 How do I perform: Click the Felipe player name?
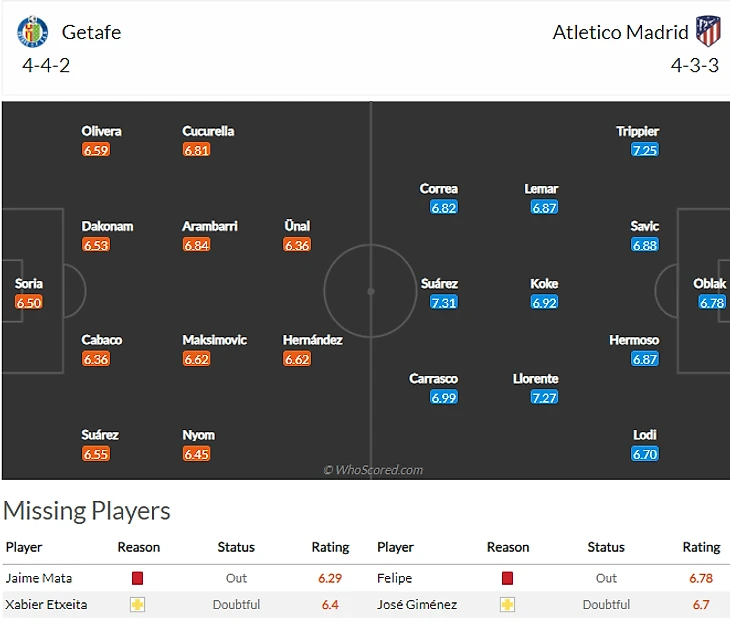click(394, 578)
